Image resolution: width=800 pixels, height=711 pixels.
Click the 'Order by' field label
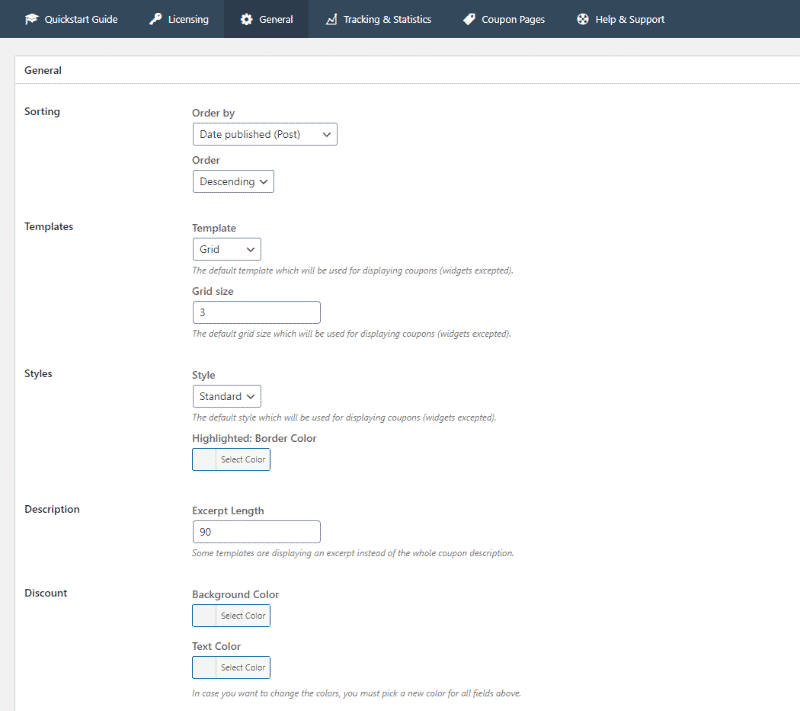[213, 113]
